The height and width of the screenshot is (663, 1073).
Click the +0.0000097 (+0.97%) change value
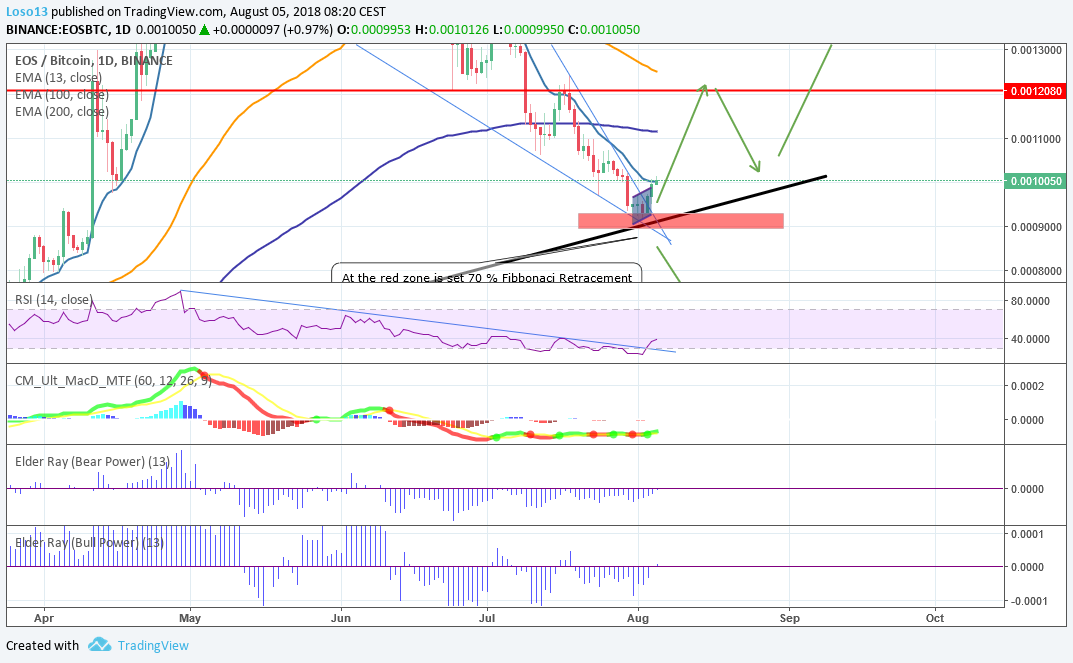pyautogui.click(x=272, y=29)
